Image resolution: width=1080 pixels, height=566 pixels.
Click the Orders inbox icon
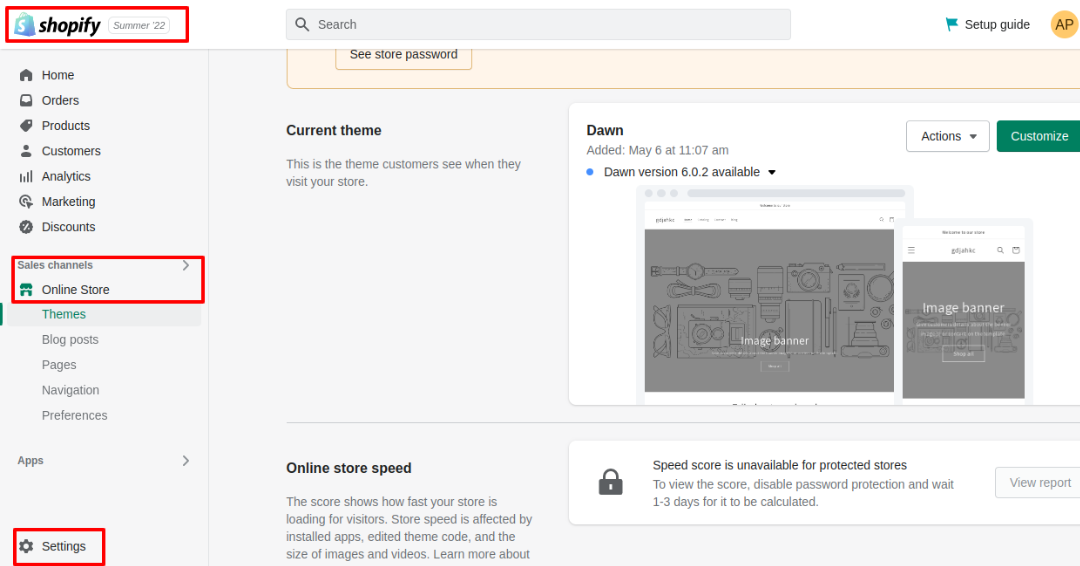pyautogui.click(x=26, y=101)
